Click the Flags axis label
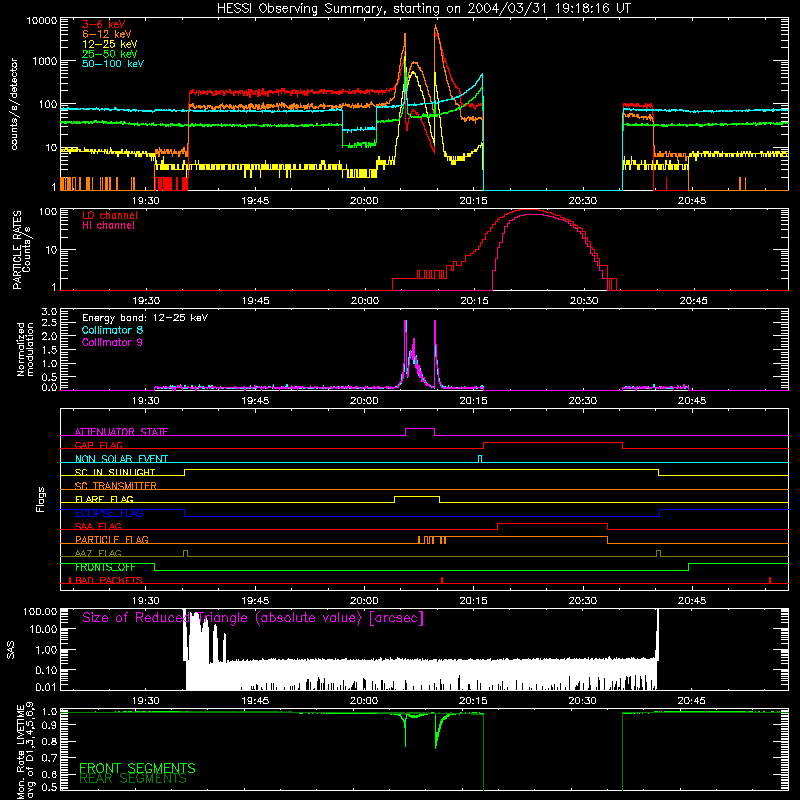 coord(41,499)
